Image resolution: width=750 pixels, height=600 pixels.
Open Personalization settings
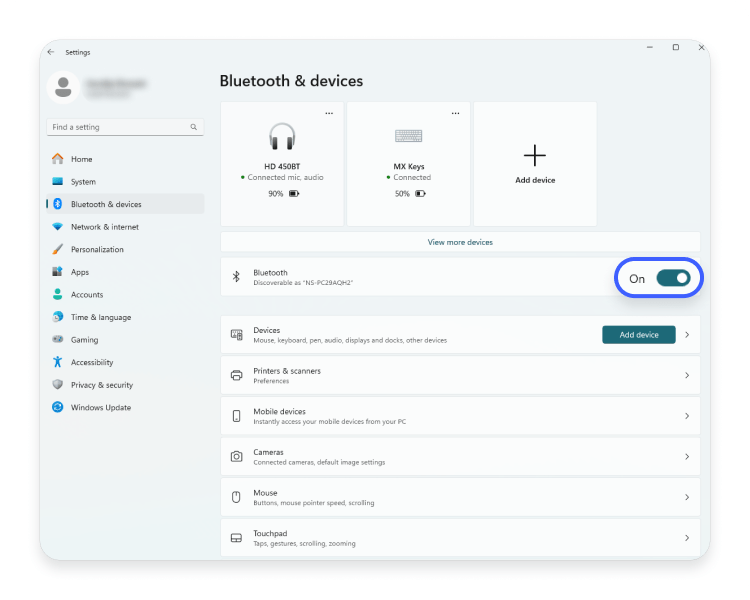point(125,249)
